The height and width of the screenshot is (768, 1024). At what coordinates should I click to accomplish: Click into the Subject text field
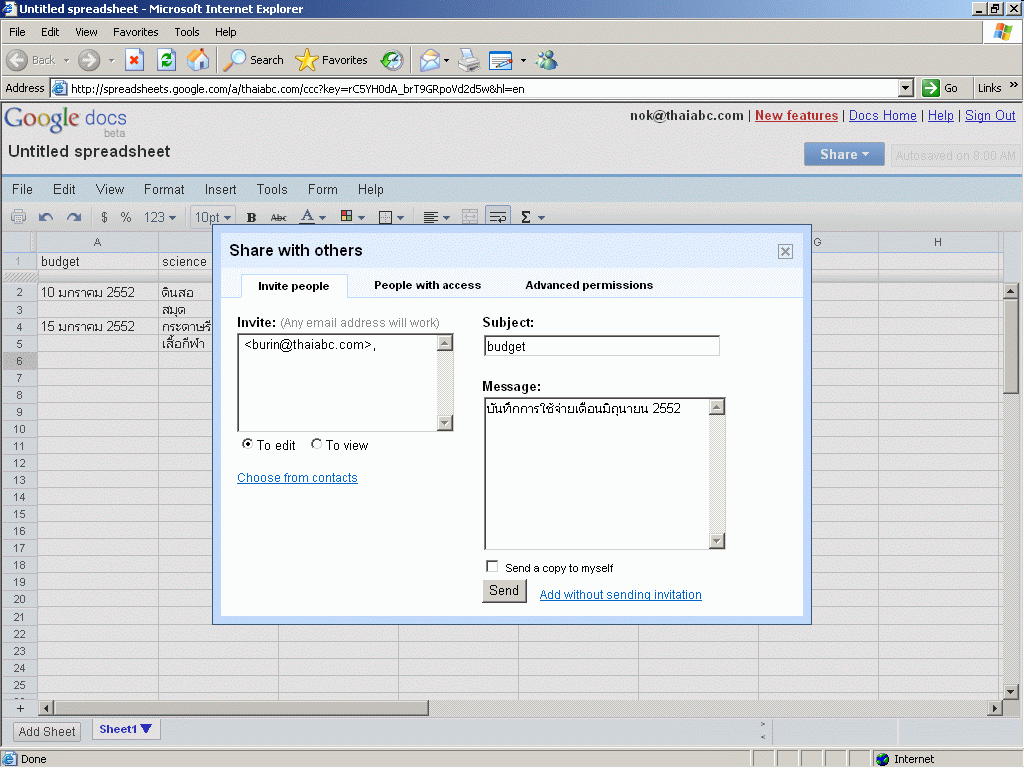600,346
